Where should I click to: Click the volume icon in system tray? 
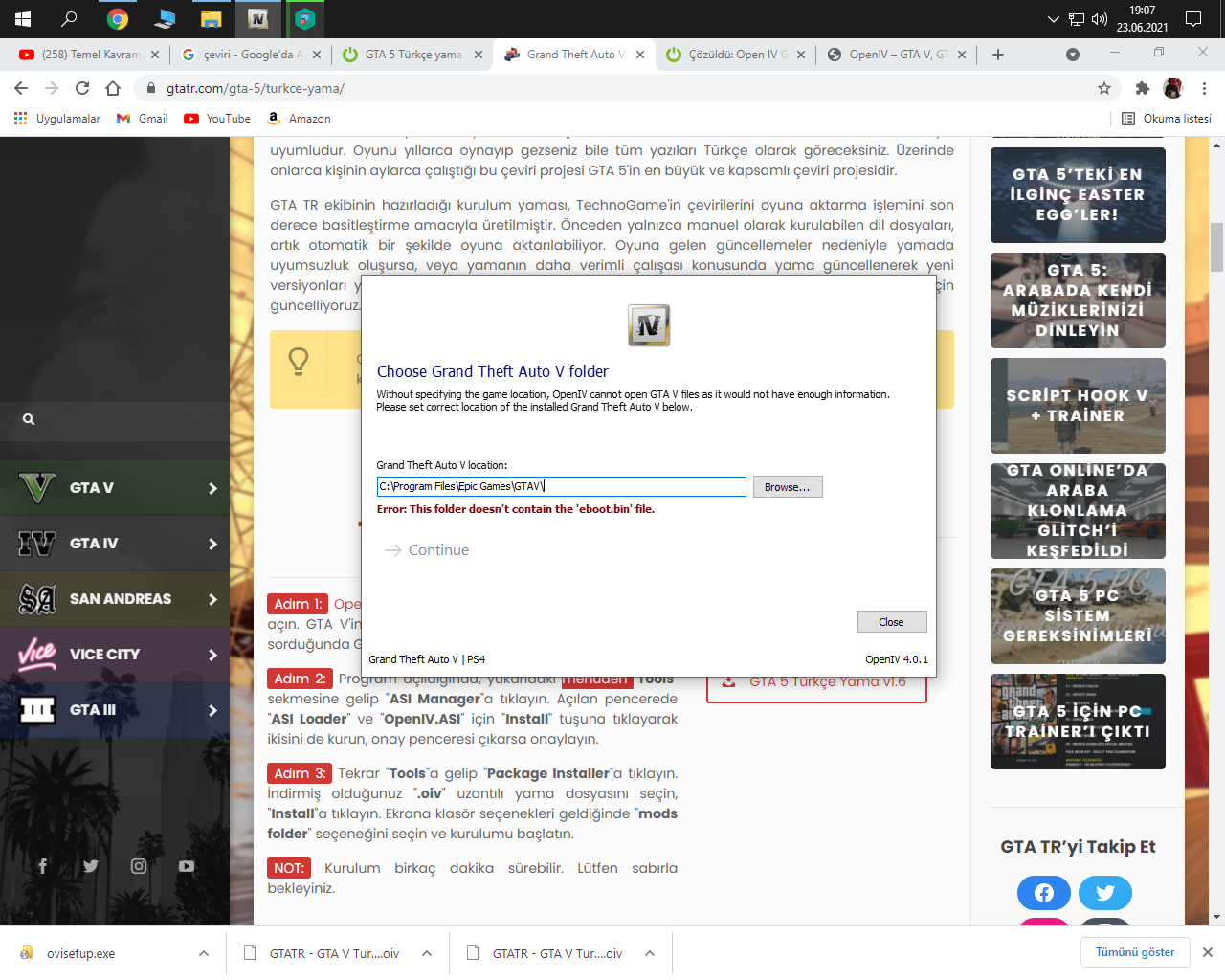1100,19
